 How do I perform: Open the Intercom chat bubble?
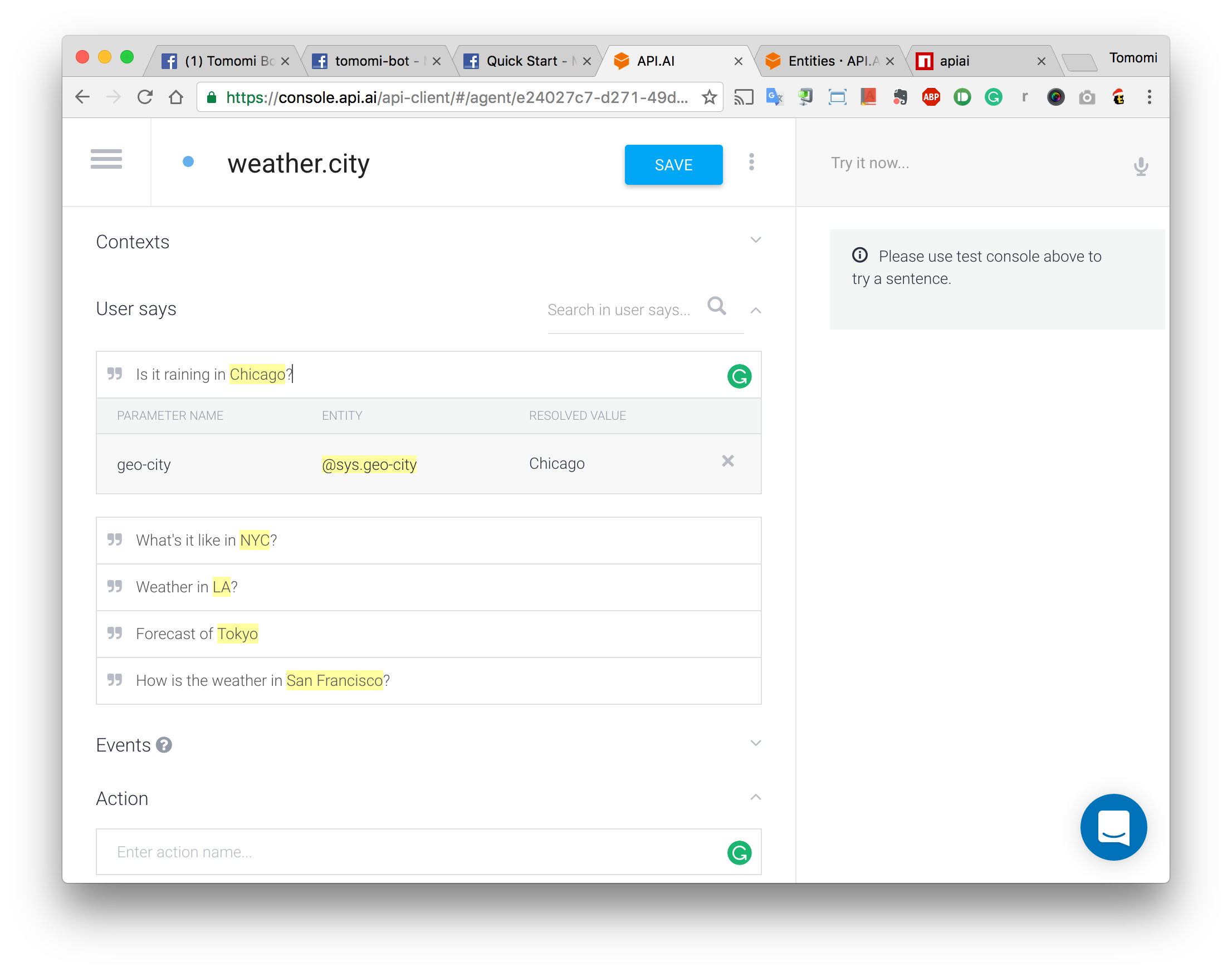click(x=1113, y=827)
